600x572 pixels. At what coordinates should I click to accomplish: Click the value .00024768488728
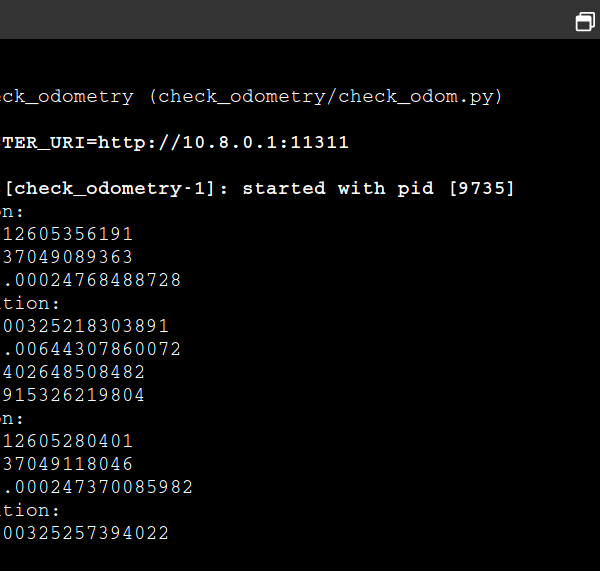pos(92,280)
